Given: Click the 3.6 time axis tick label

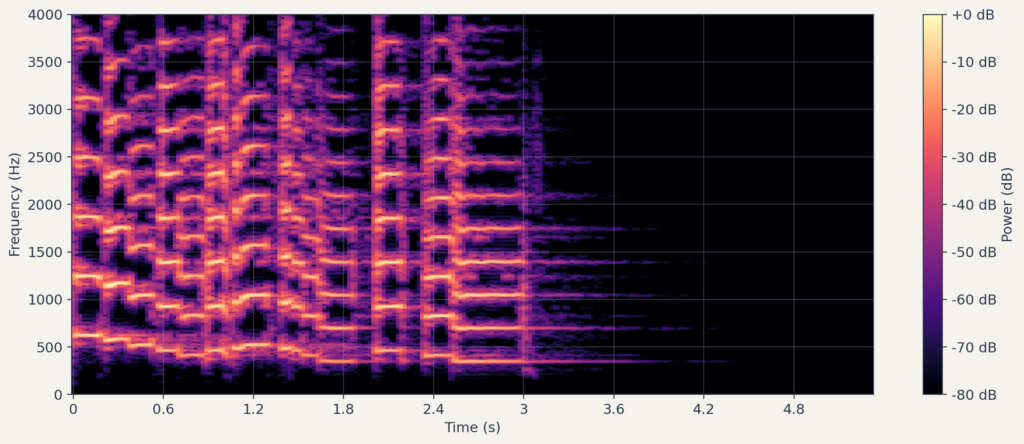Looking at the screenshot, I should point(613,409).
